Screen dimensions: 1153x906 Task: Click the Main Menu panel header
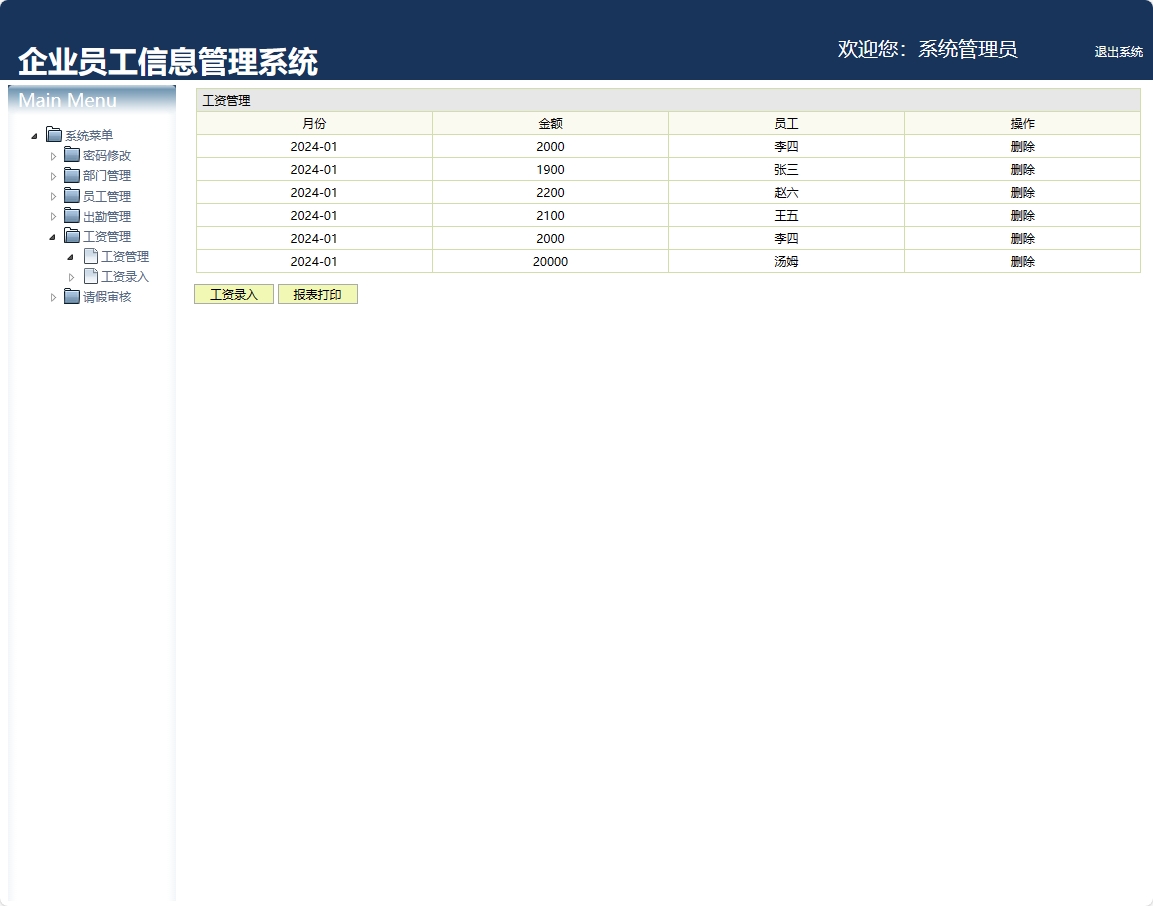(67, 100)
